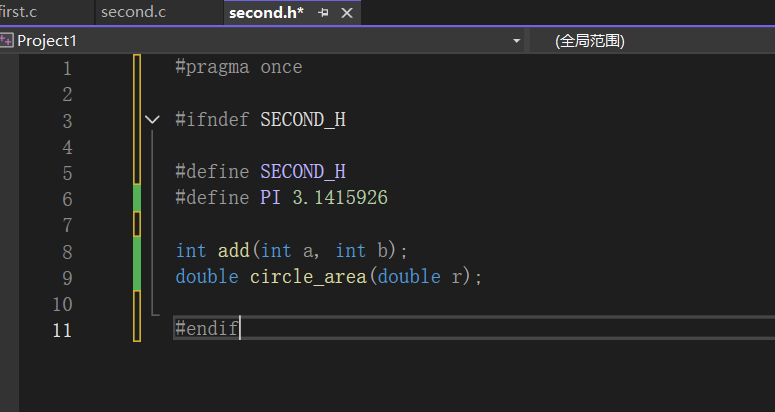Click the circle_area function name
The image size is (775, 412).
[308, 277]
